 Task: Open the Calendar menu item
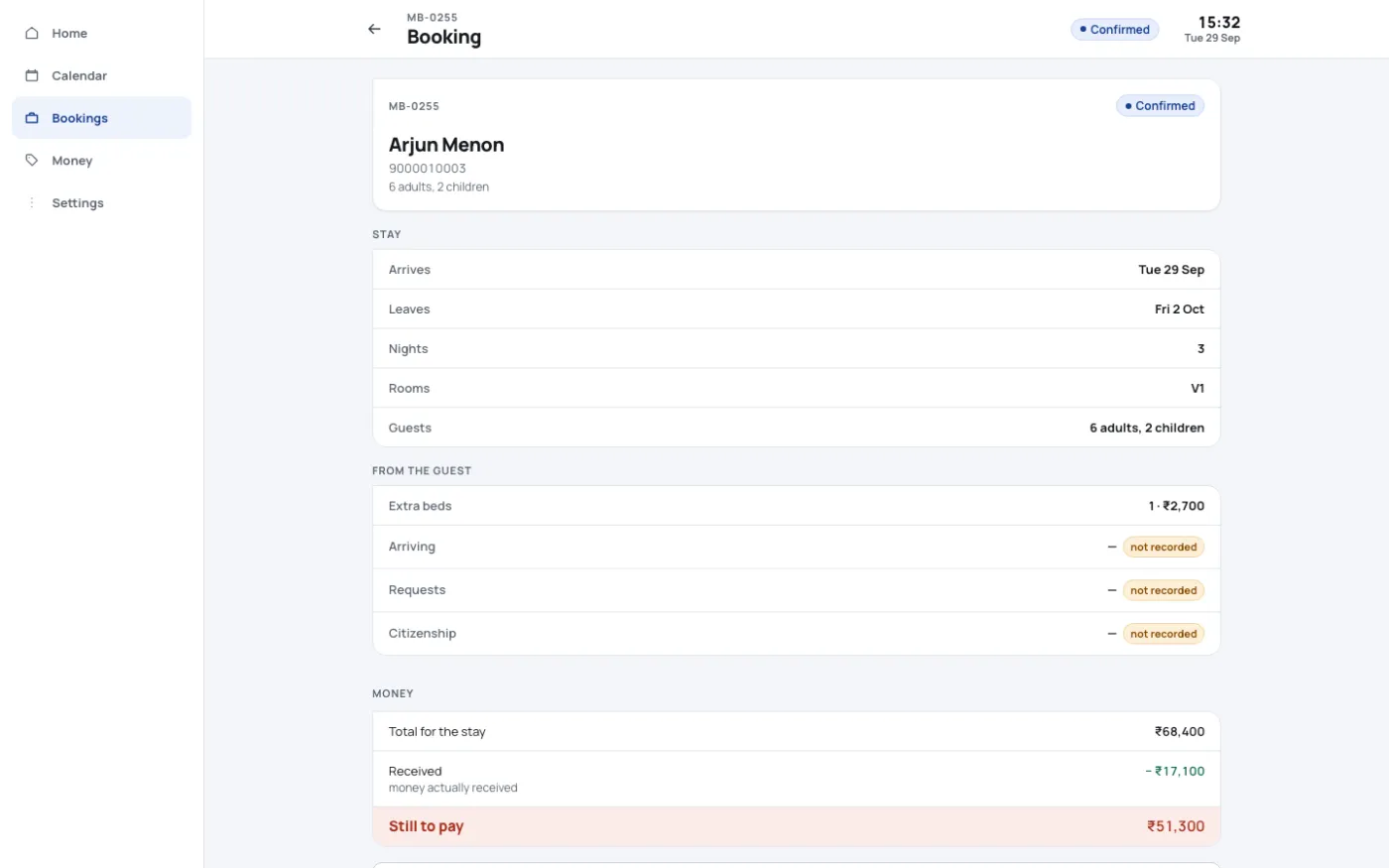pos(101,75)
